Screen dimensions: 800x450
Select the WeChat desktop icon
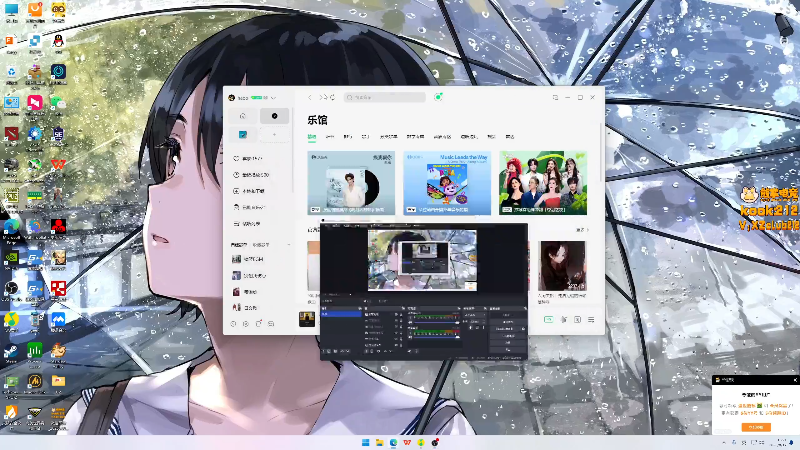58,105
